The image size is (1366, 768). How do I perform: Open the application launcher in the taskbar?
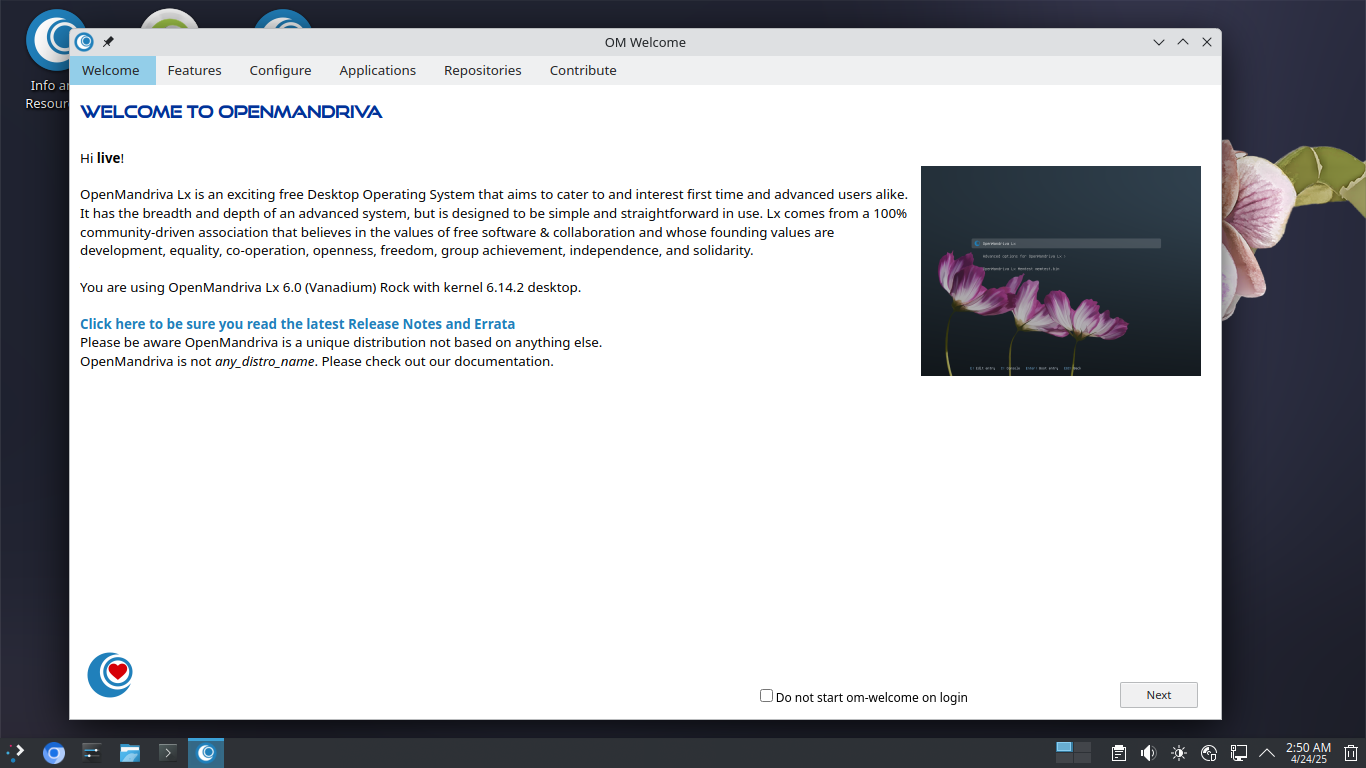(x=16, y=753)
